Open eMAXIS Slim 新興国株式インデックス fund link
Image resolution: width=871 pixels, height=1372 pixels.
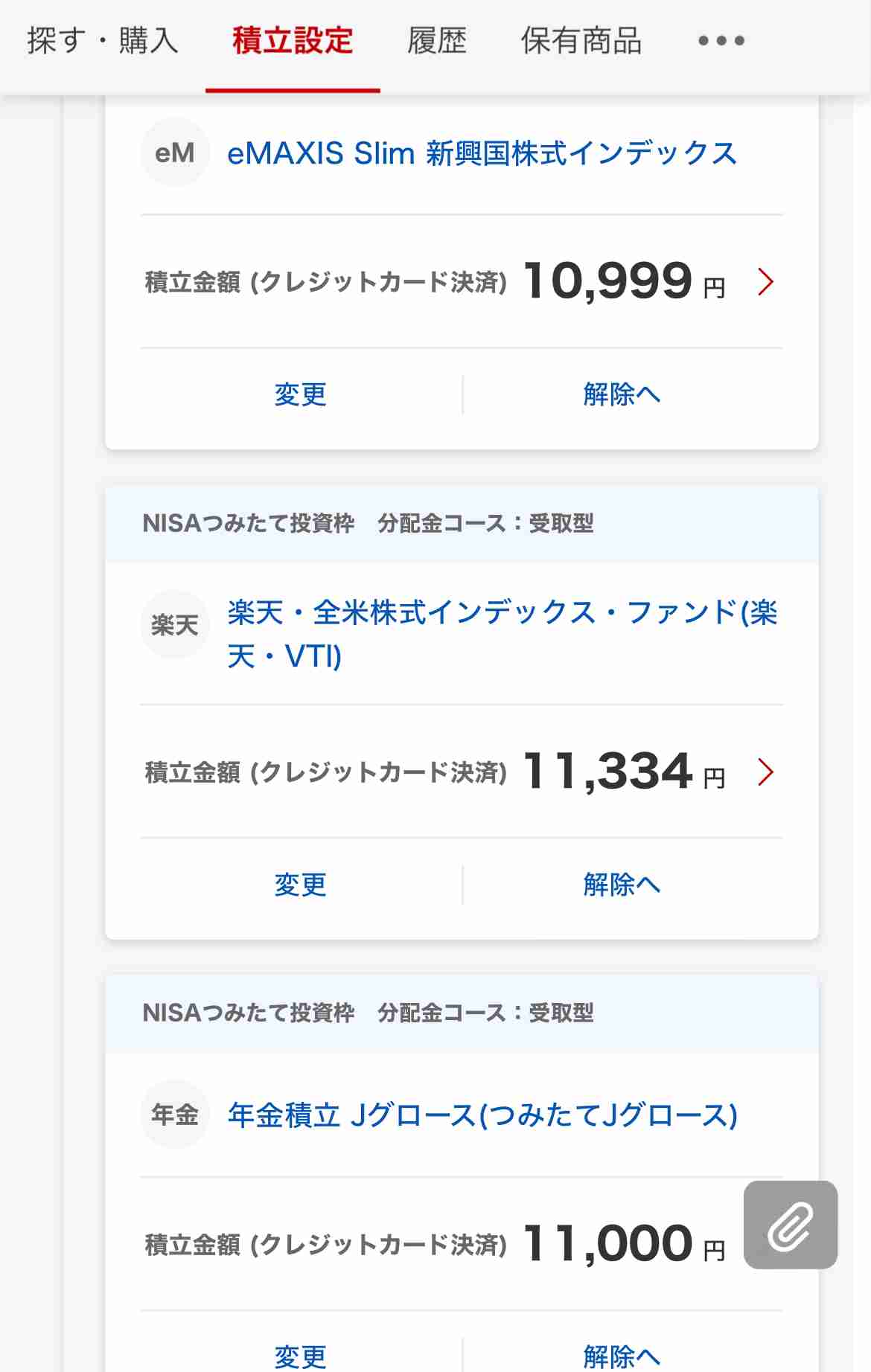pos(482,153)
